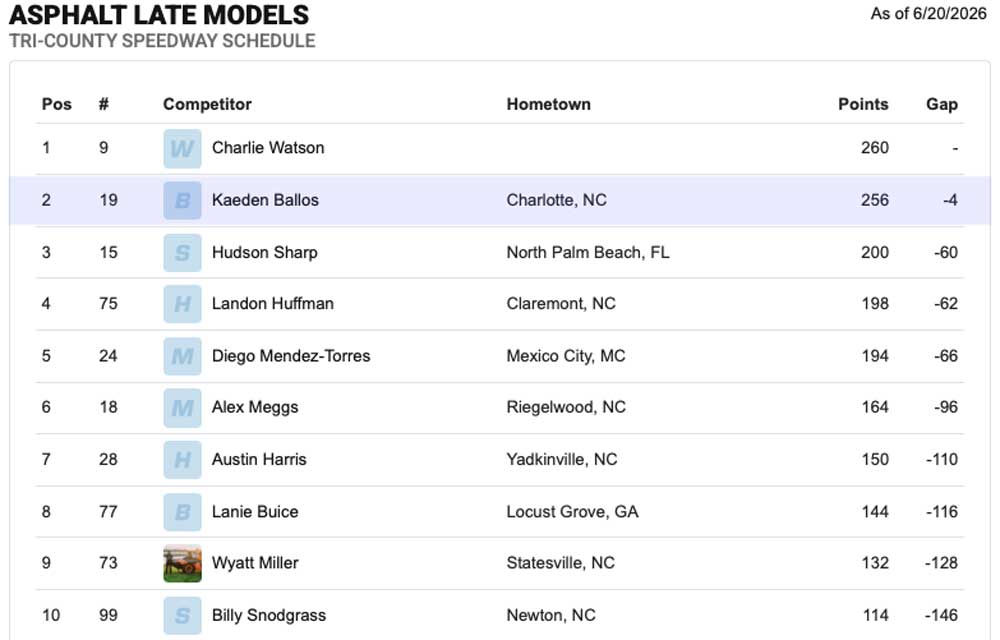1000x640 pixels.
Task: Click Landon Huffman's H avatar icon
Action: pos(182,304)
